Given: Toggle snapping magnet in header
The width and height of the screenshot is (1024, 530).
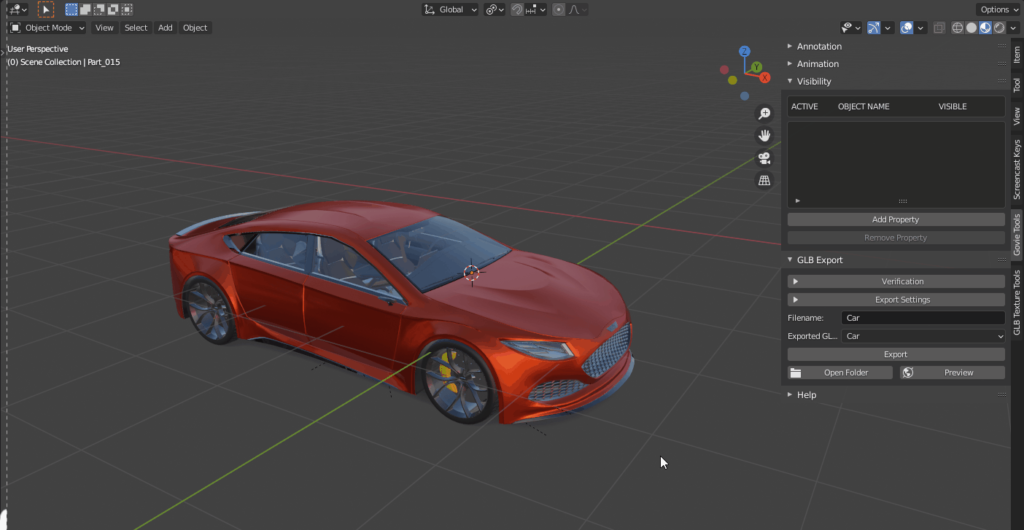Looking at the screenshot, I should [x=518, y=10].
